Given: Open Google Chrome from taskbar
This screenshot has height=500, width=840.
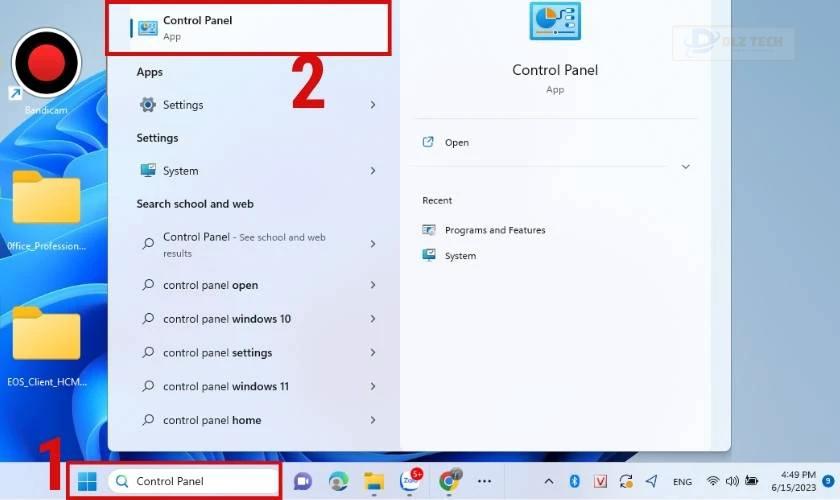Looking at the screenshot, I should click(449, 480).
